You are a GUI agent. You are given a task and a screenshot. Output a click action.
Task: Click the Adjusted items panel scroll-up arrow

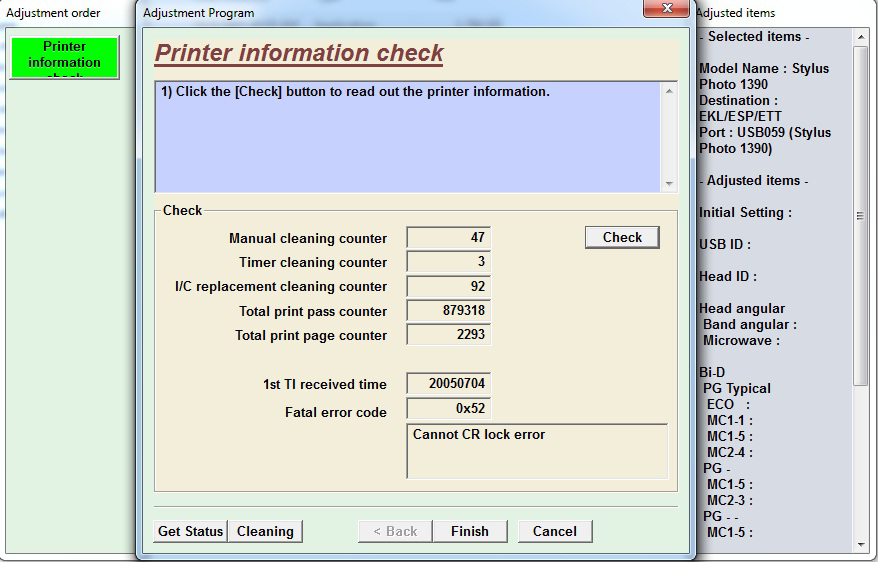[861, 37]
